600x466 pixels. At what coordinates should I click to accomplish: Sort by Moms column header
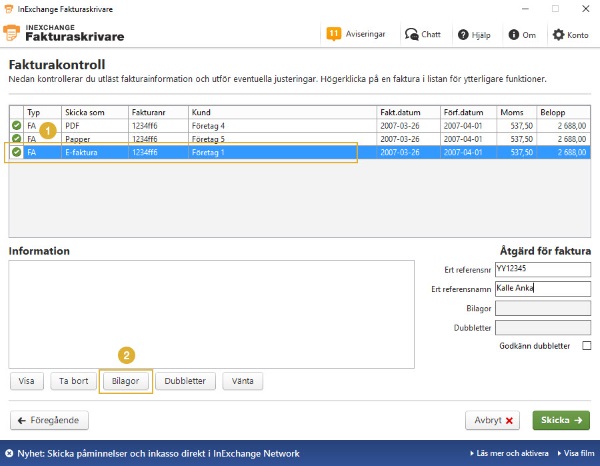[516, 112]
